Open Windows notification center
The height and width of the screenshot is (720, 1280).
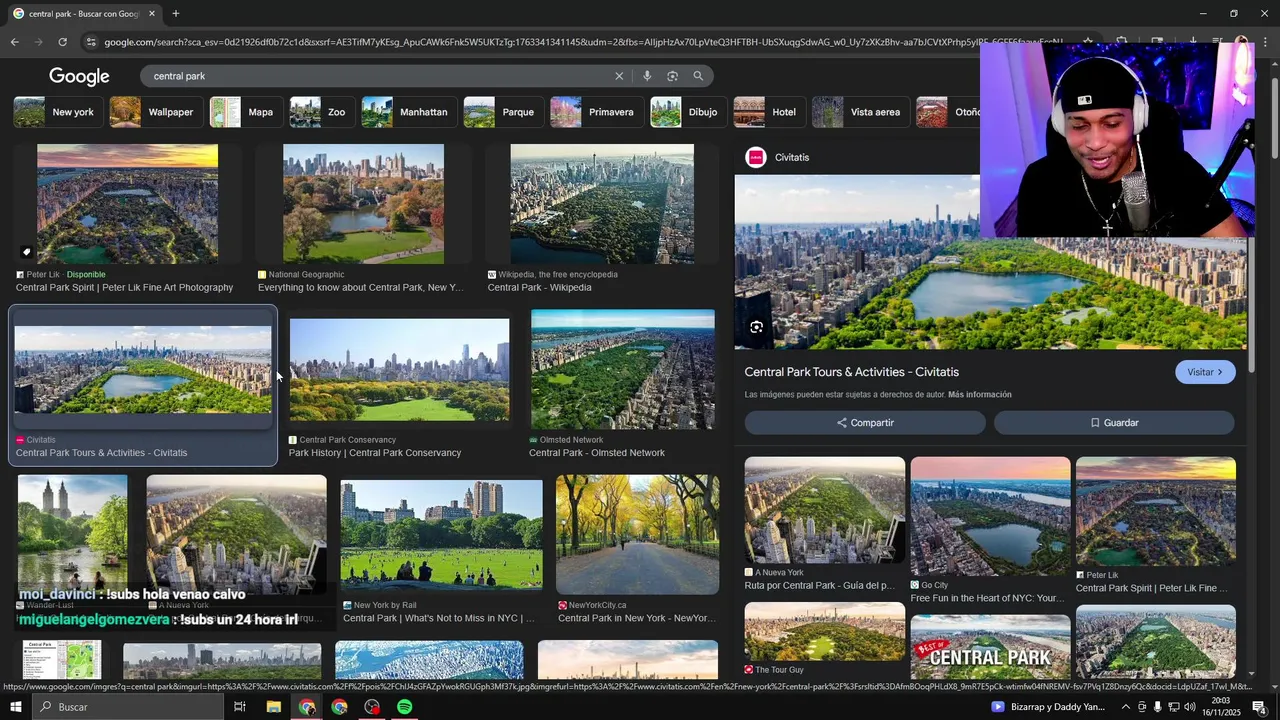1259,707
